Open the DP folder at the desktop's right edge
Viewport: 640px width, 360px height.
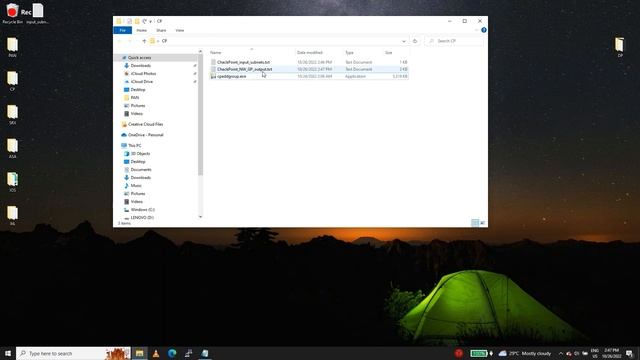(620, 47)
